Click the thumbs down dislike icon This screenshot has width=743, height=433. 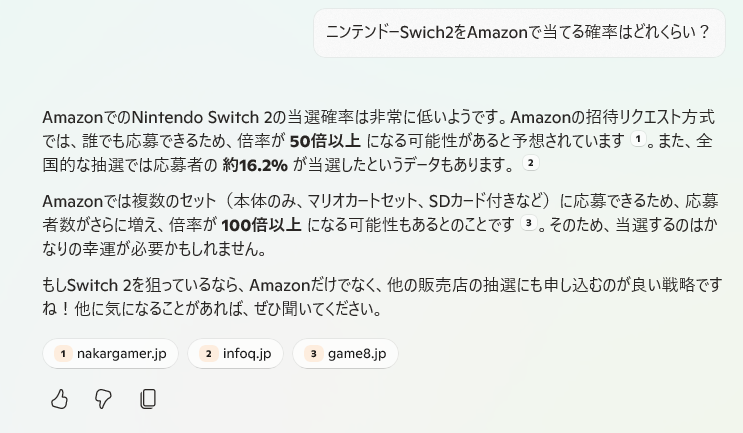[103, 399]
